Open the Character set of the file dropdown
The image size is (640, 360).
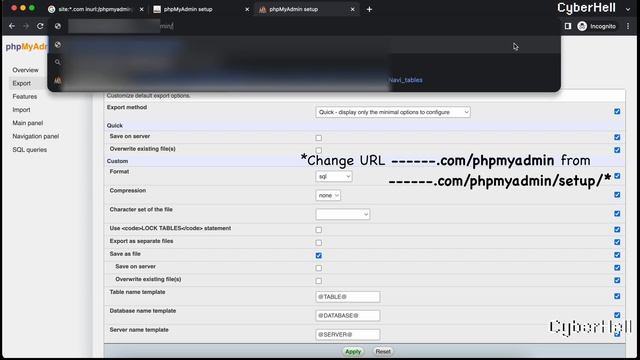(x=343, y=214)
